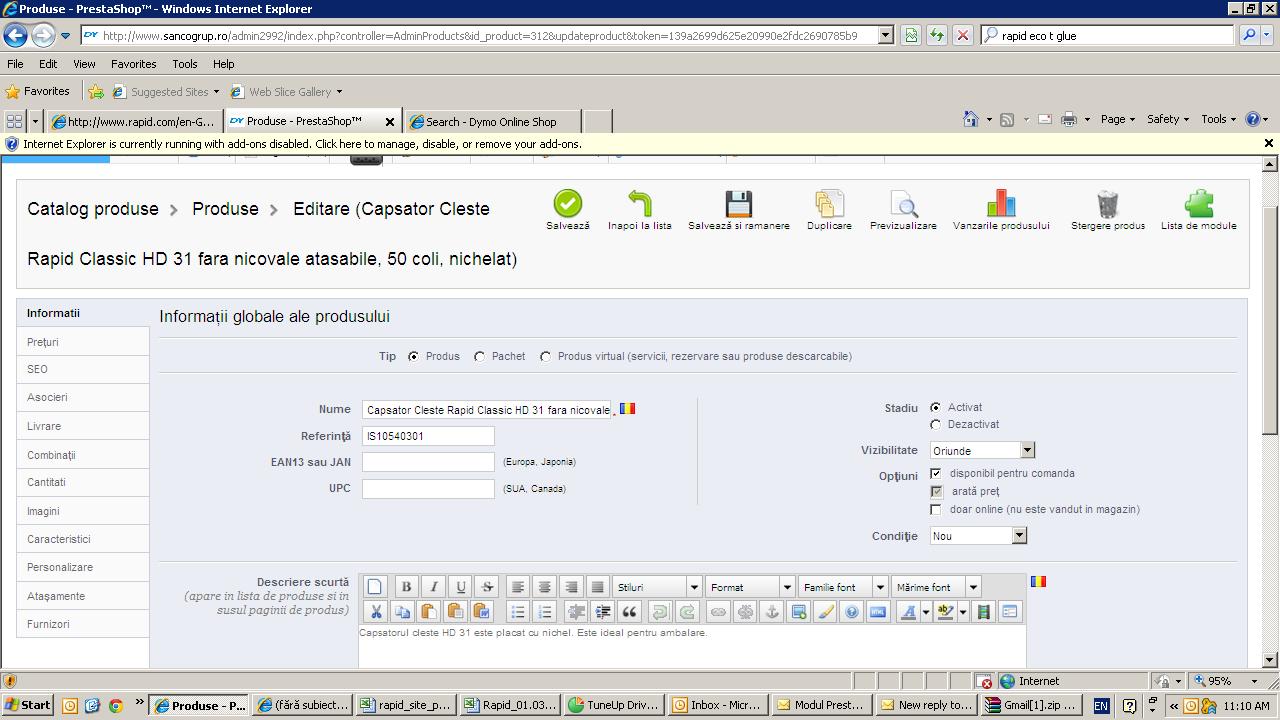The height and width of the screenshot is (720, 1280).
Task: Expand the text color picker arrow
Action: (x=926, y=612)
